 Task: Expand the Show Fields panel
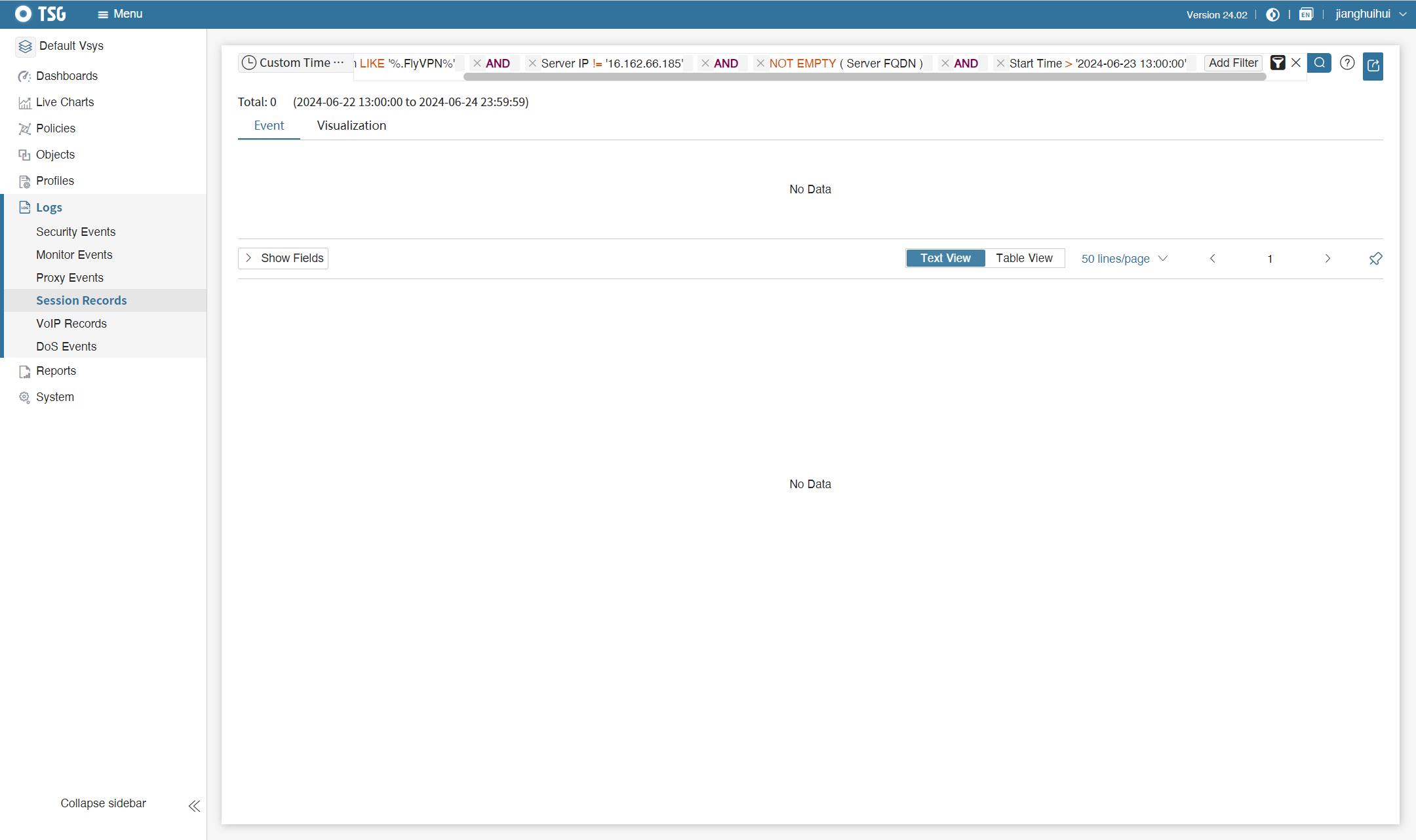(x=283, y=258)
